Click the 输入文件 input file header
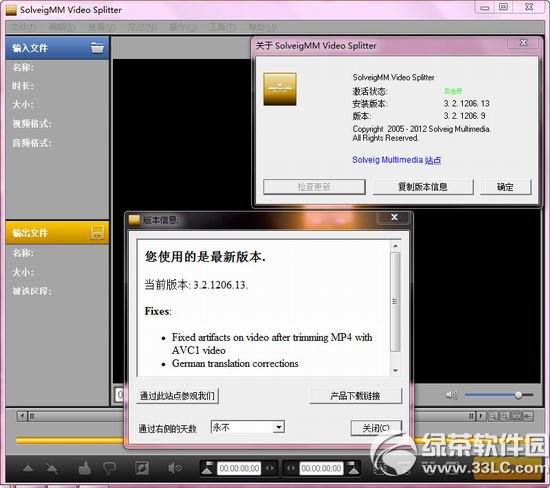The width and height of the screenshot is (550, 488). (58, 47)
